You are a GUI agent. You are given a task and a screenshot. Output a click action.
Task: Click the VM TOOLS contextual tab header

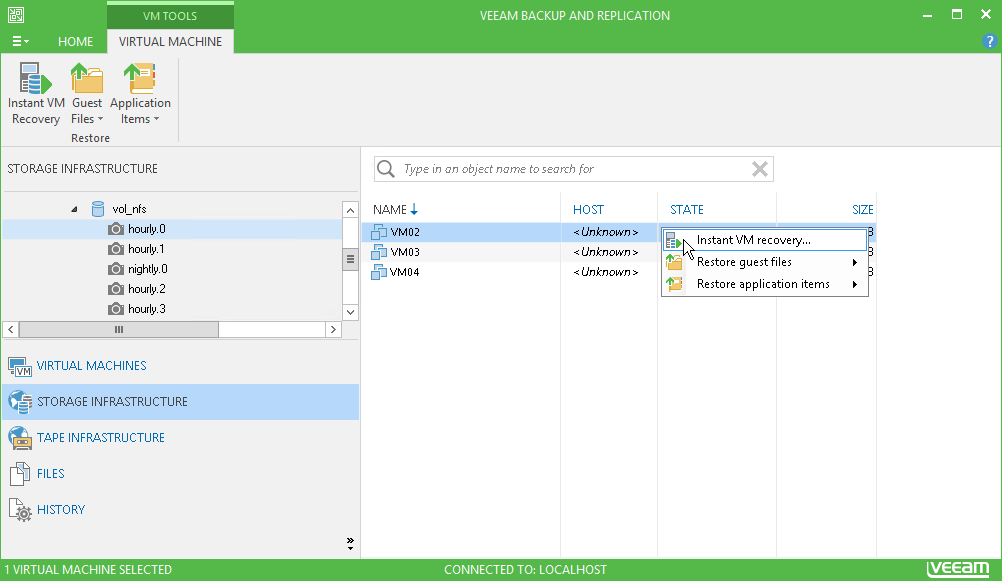[170, 16]
